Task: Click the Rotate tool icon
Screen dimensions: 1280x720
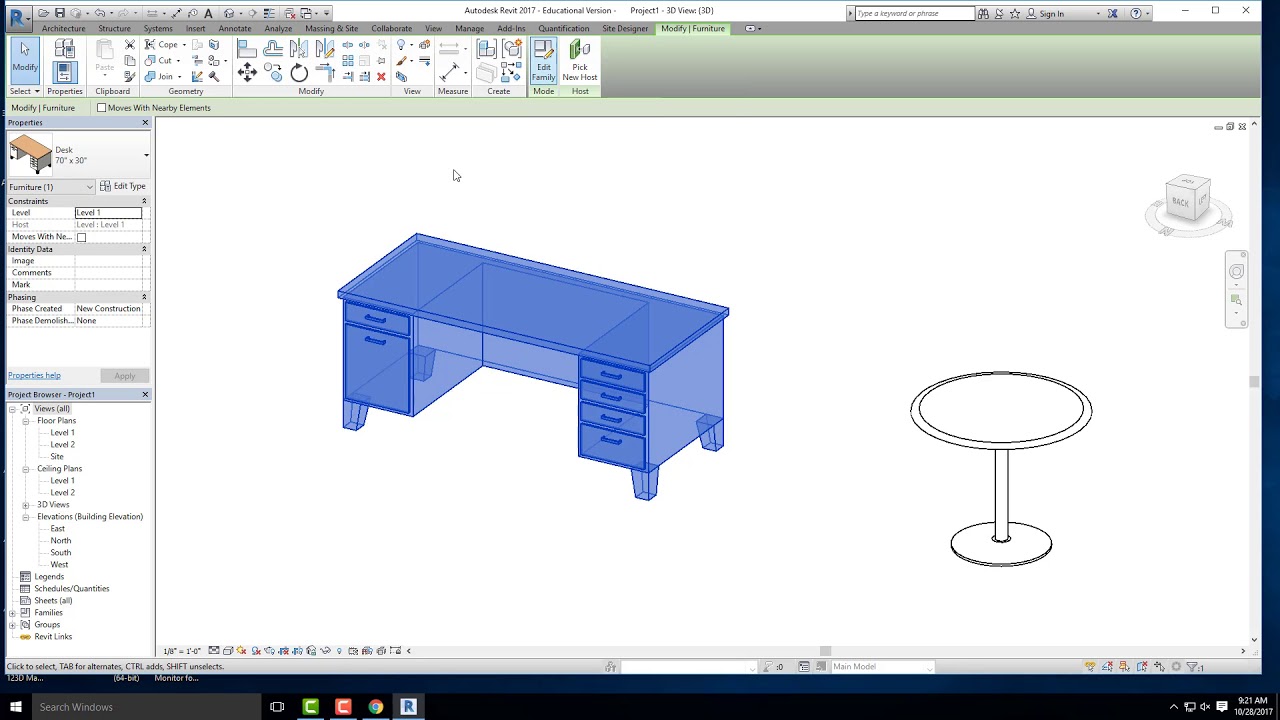Action: 299,72
